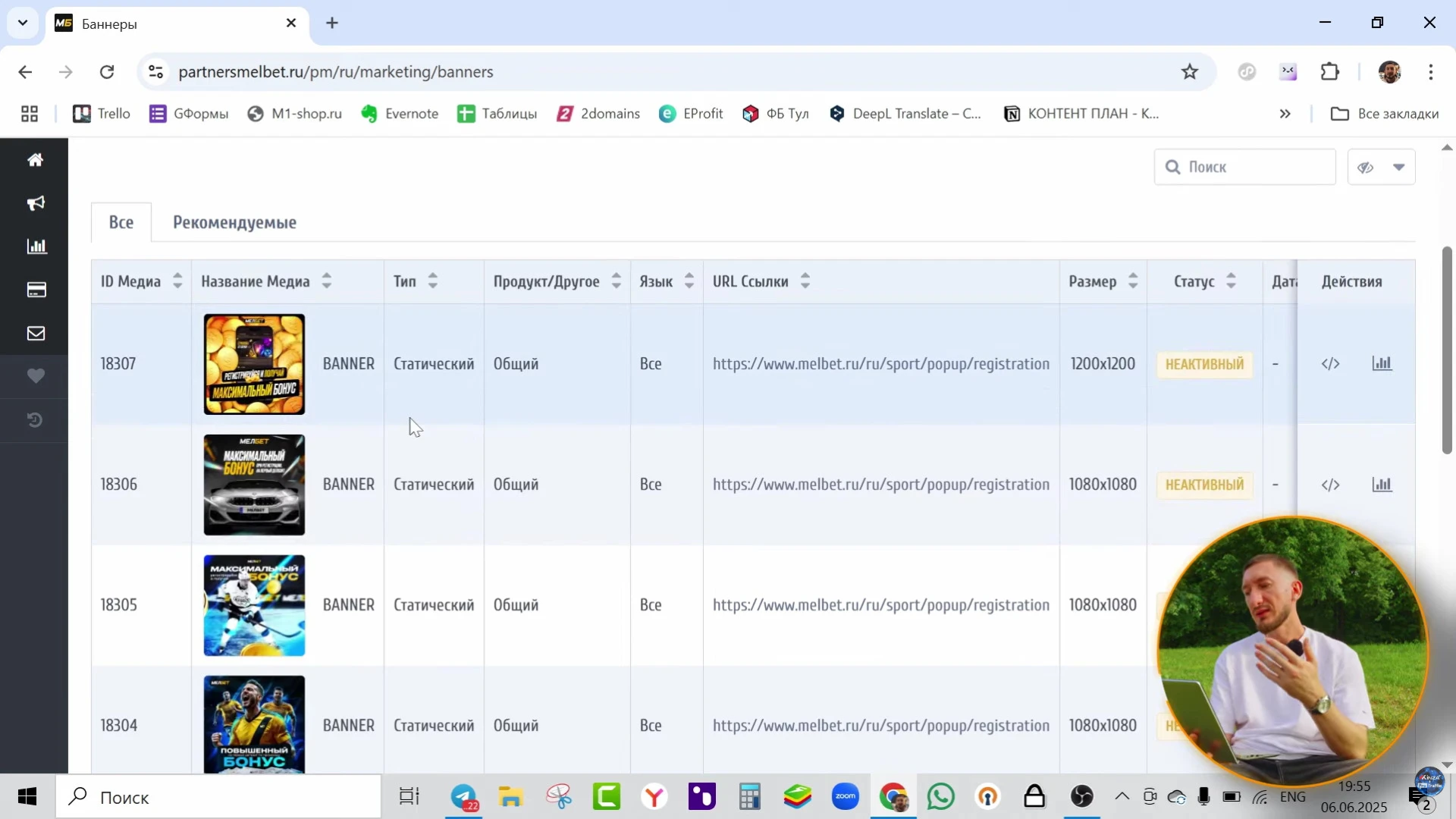The width and height of the screenshot is (1456, 819).
Task: Bookmark this page with the star icon
Action: [x=1190, y=72]
